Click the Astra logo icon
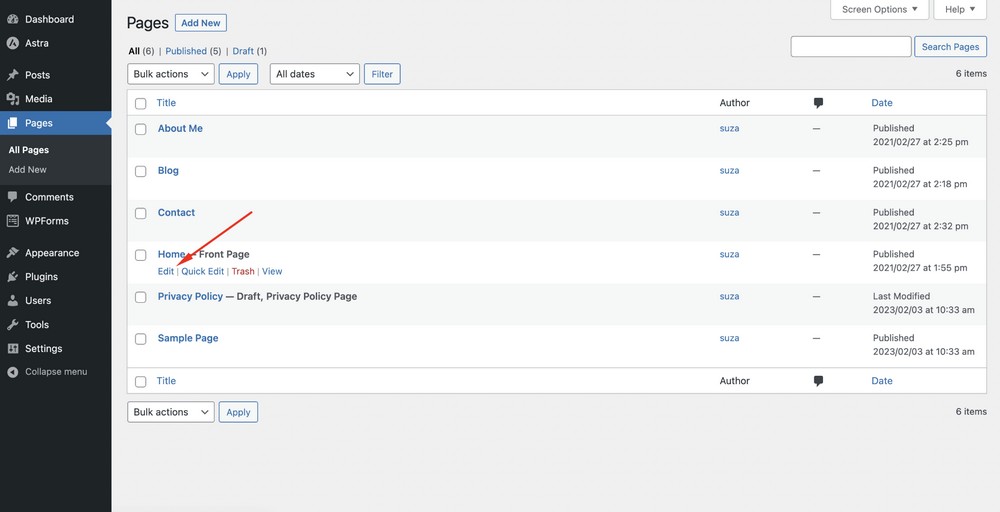The image size is (1000, 512). 13,43
